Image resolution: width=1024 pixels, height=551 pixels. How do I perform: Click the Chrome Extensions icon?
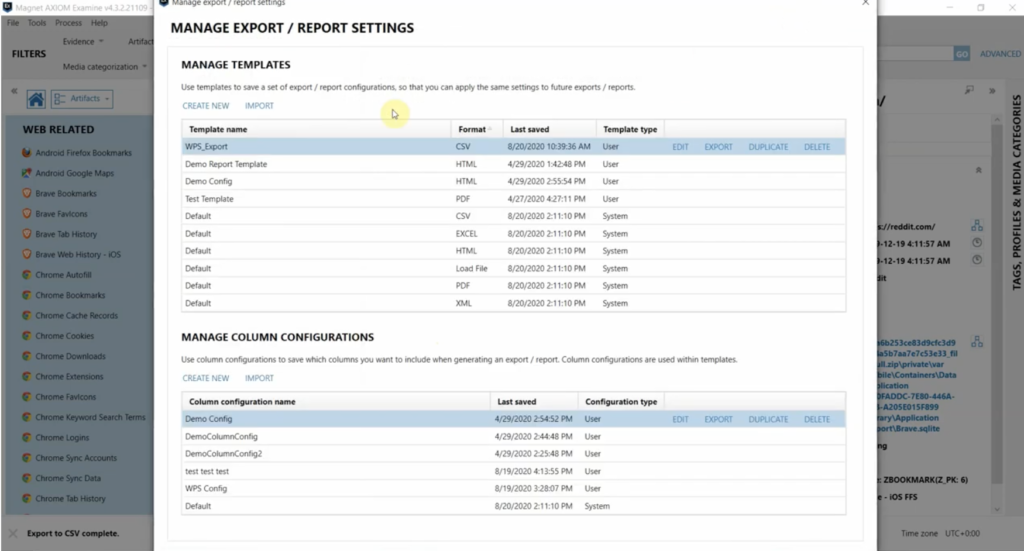point(27,376)
